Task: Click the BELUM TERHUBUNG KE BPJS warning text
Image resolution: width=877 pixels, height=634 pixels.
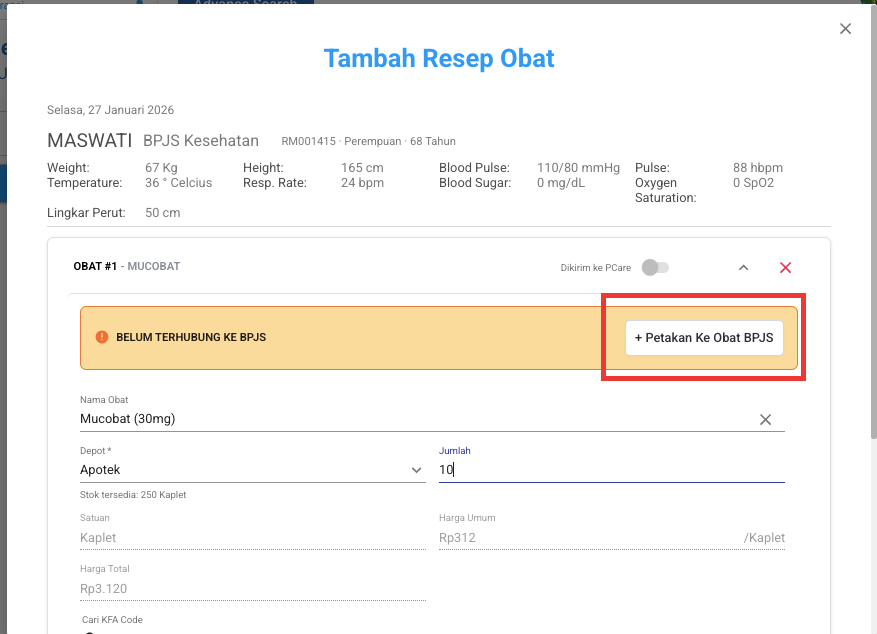Action: (191, 337)
